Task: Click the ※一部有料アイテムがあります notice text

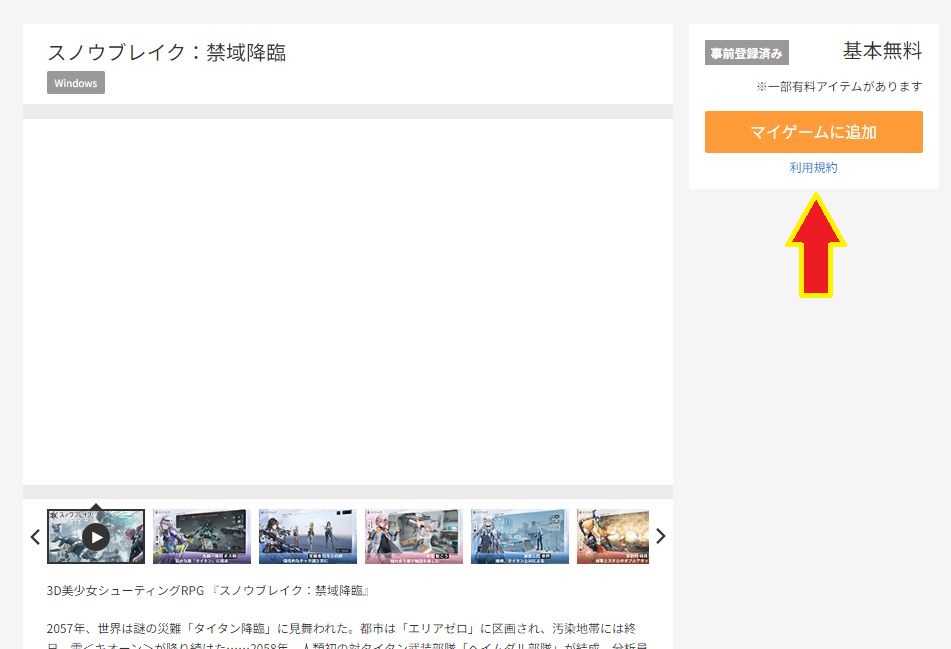Action: 838,87
